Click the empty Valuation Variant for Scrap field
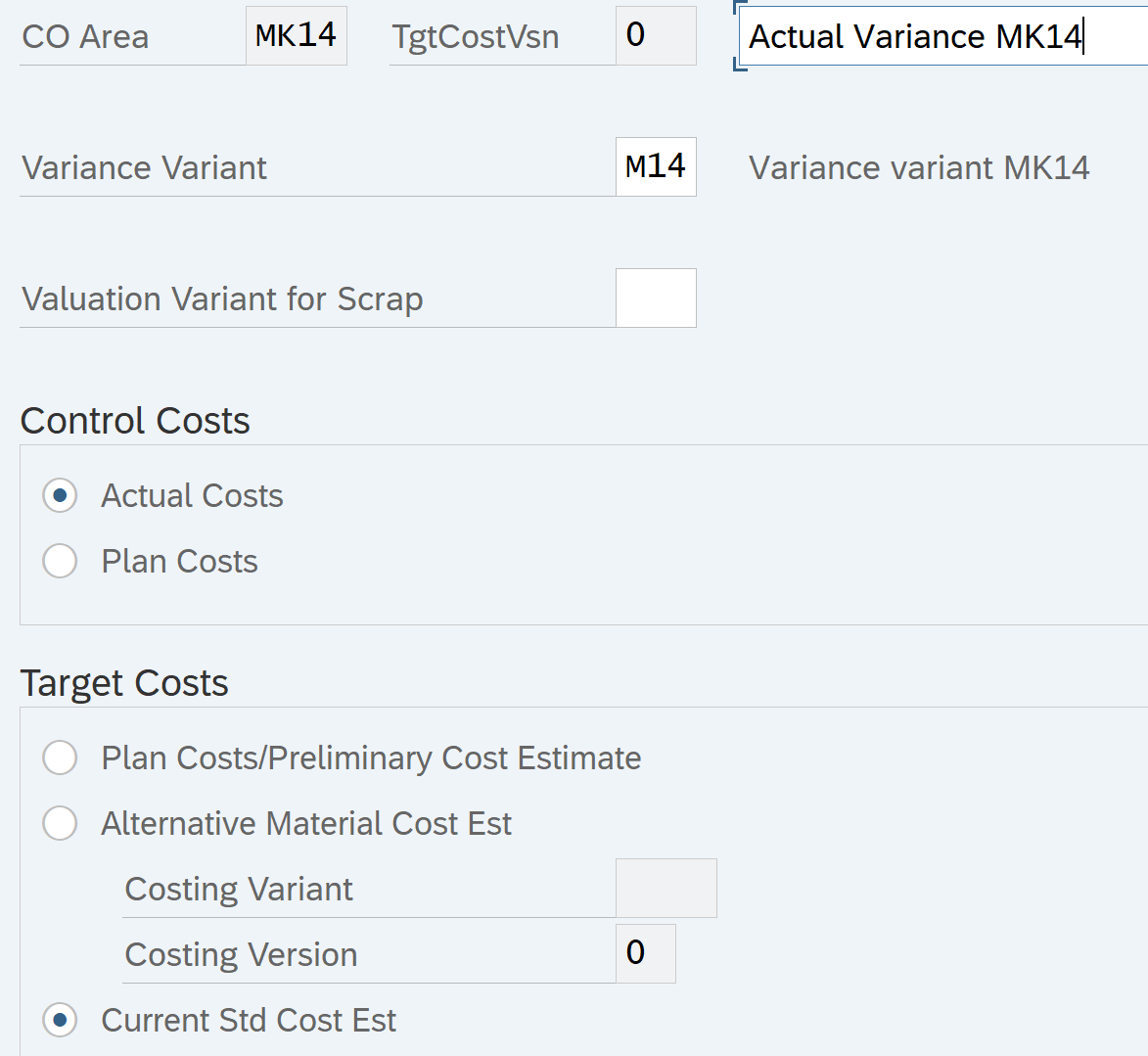Image resolution: width=1148 pixels, height=1056 pixels. [x=656, y=298]
